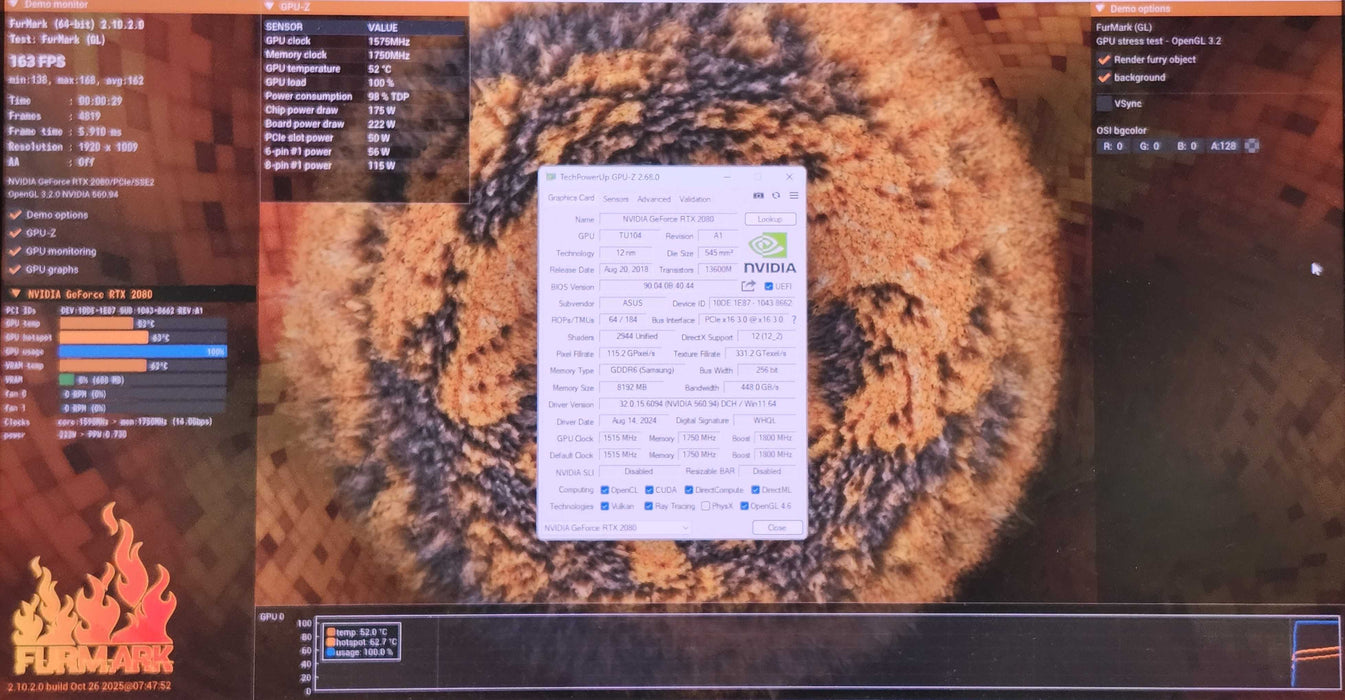
Task: Close the GPU-Z window via X
Action: [791, 177]
